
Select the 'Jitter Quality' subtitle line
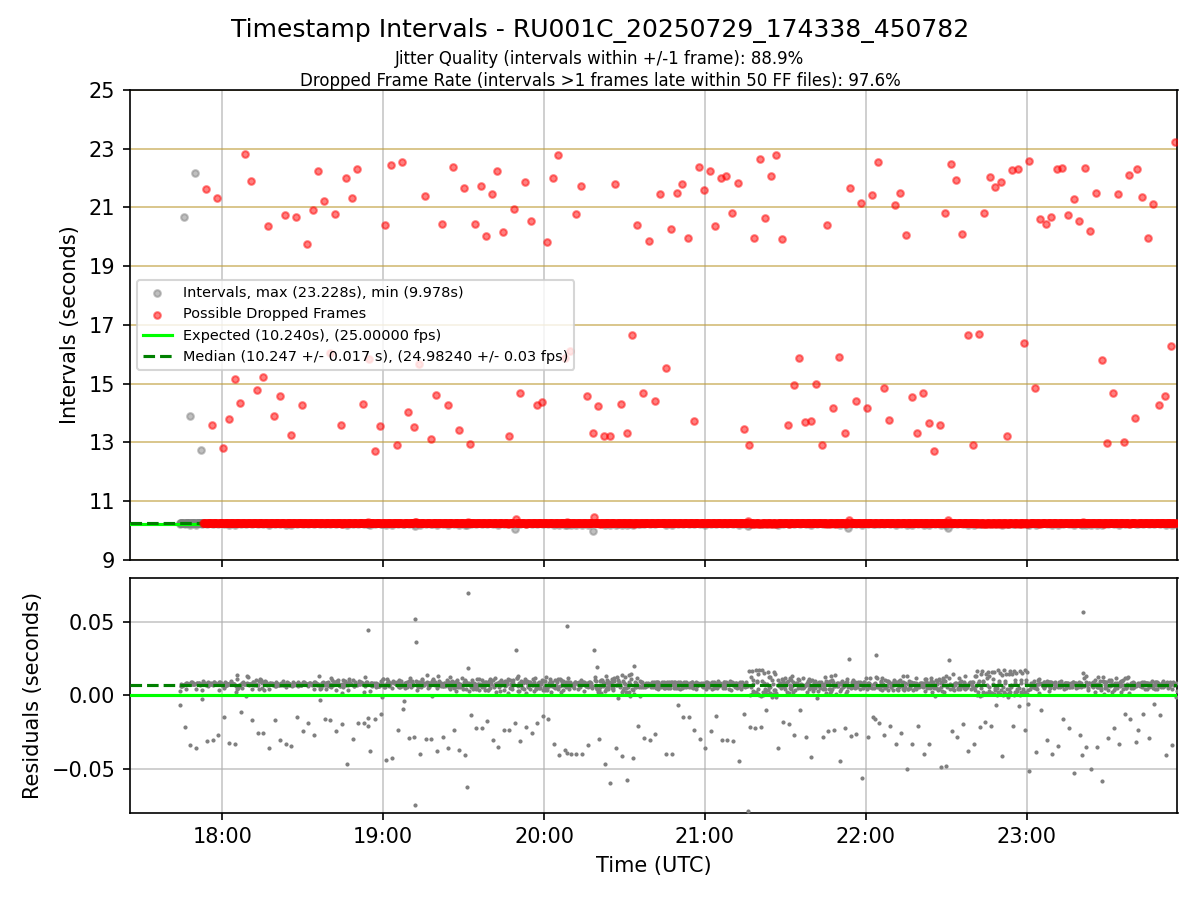click(599, 58)
